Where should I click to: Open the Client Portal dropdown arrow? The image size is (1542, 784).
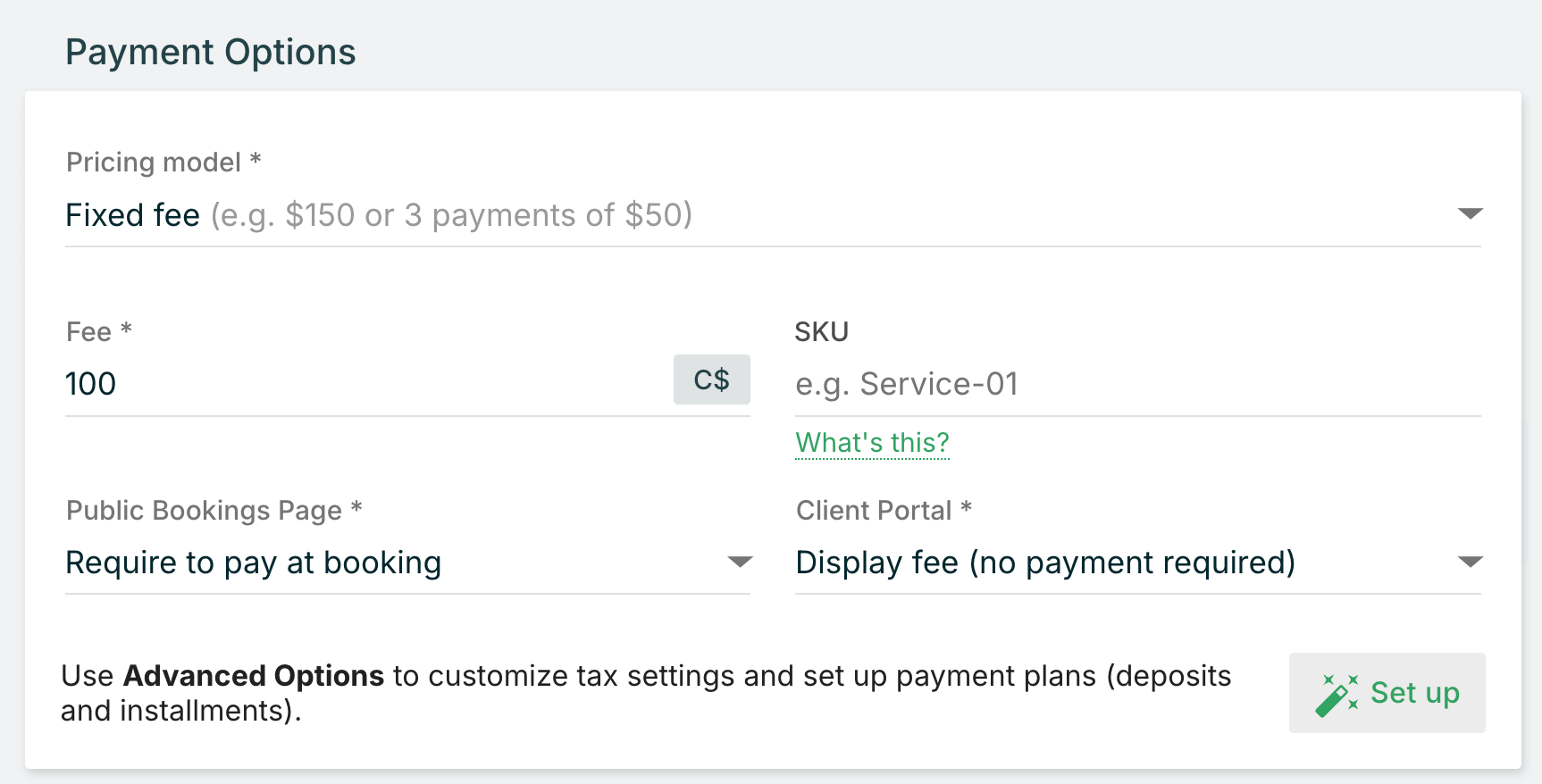(x=1470, y=562)
